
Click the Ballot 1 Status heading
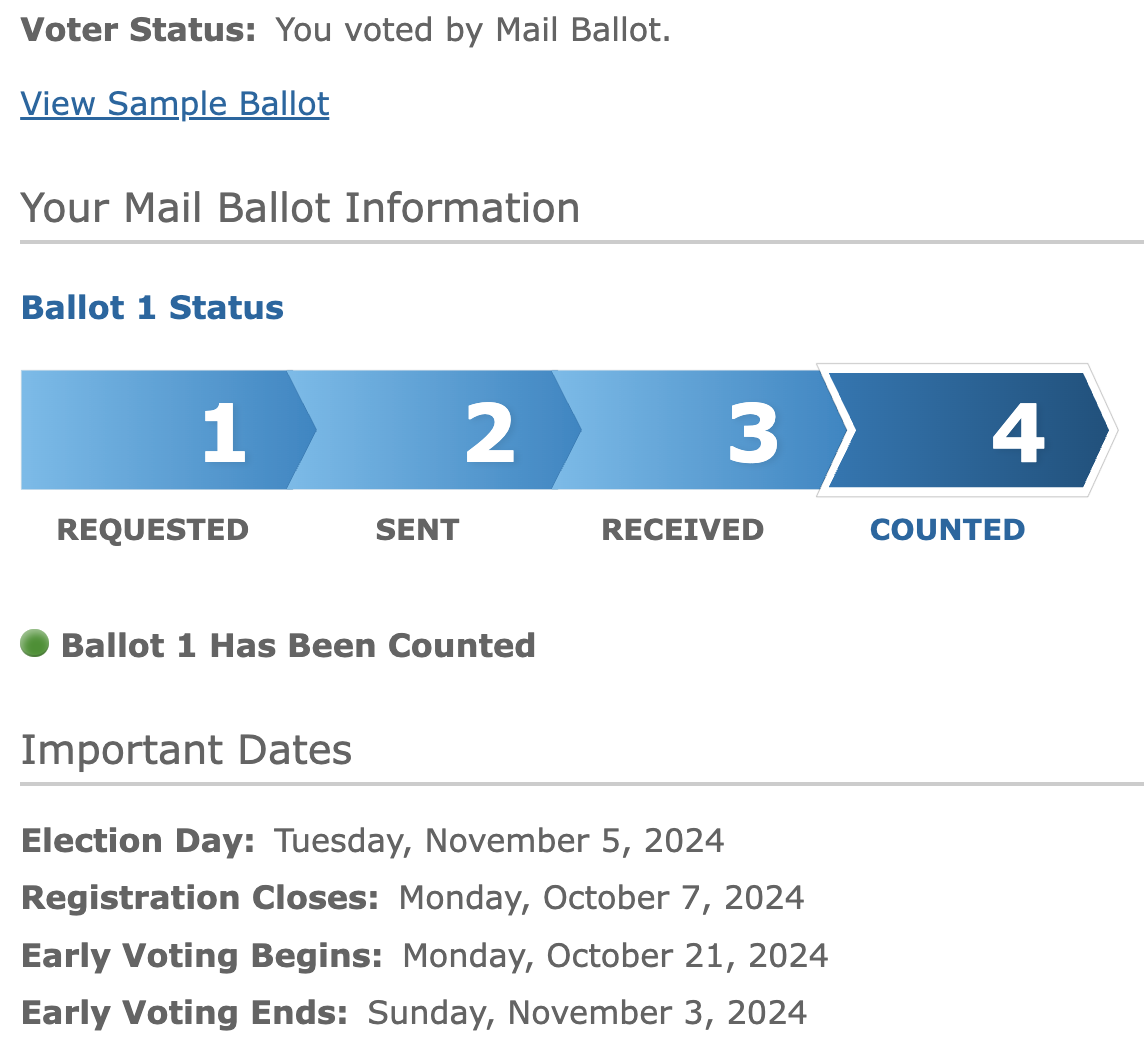(x=152, y=307)
